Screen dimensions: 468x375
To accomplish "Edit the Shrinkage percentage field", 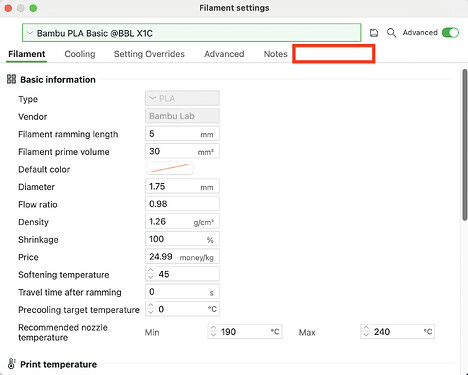I will pos(182,239).
